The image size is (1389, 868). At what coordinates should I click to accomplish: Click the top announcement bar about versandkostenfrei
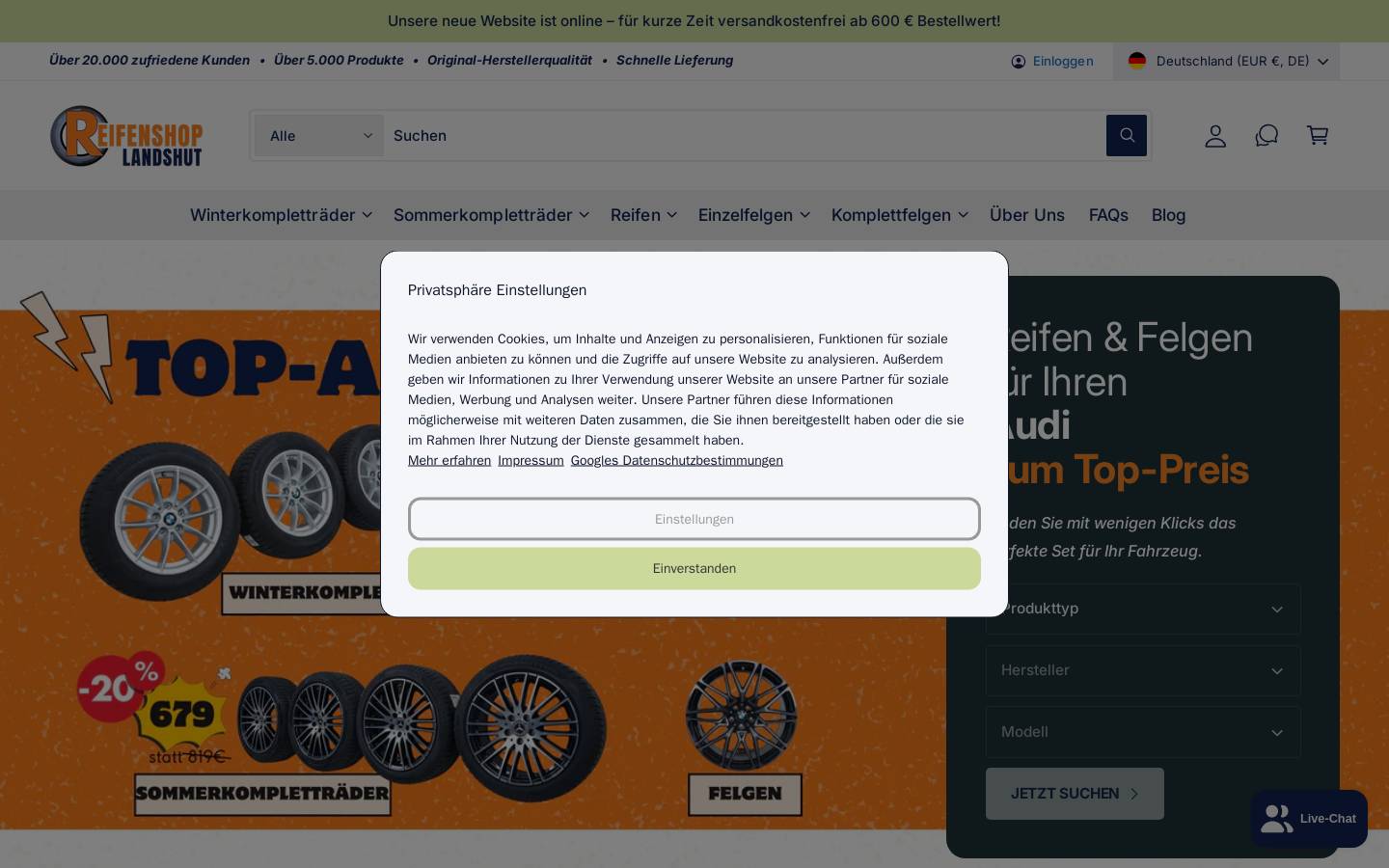(x=694, y=21)
